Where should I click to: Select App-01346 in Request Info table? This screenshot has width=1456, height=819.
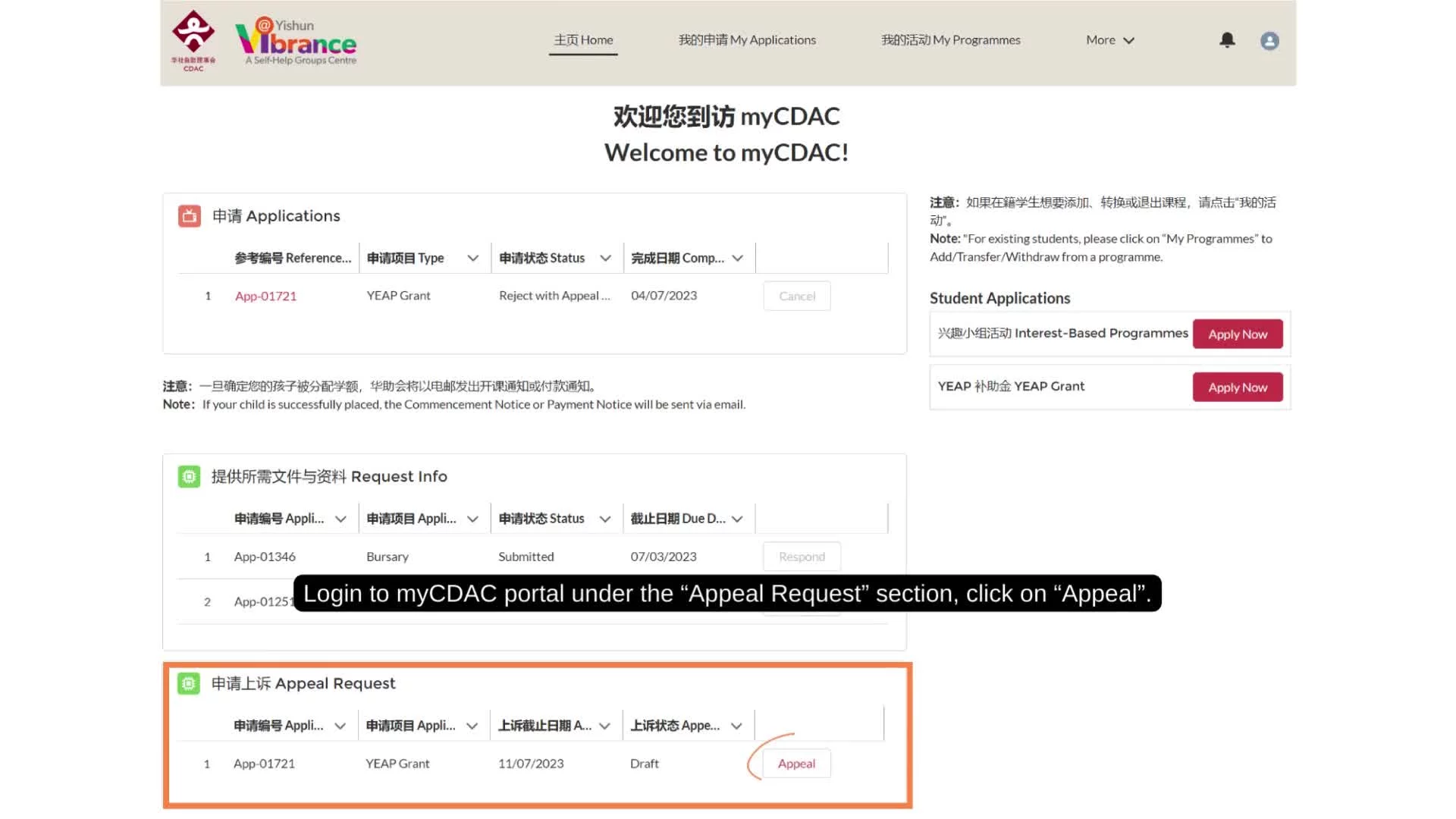tap(265, 557)
